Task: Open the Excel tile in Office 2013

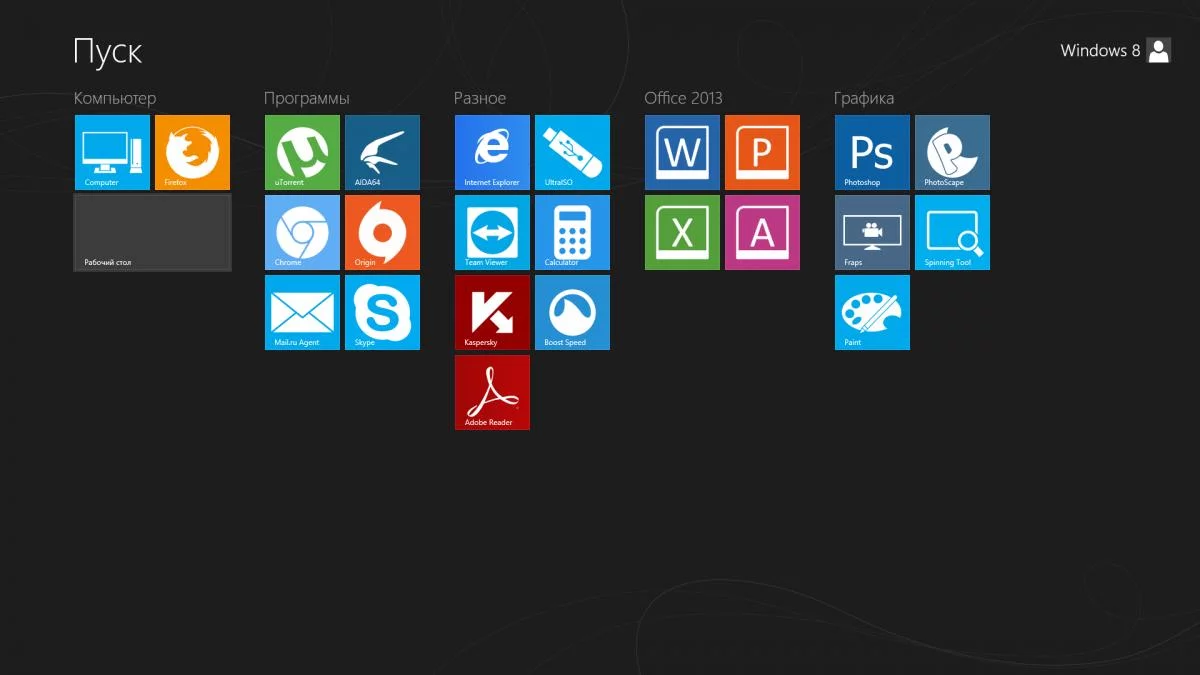Action: (x=682, y=232)
